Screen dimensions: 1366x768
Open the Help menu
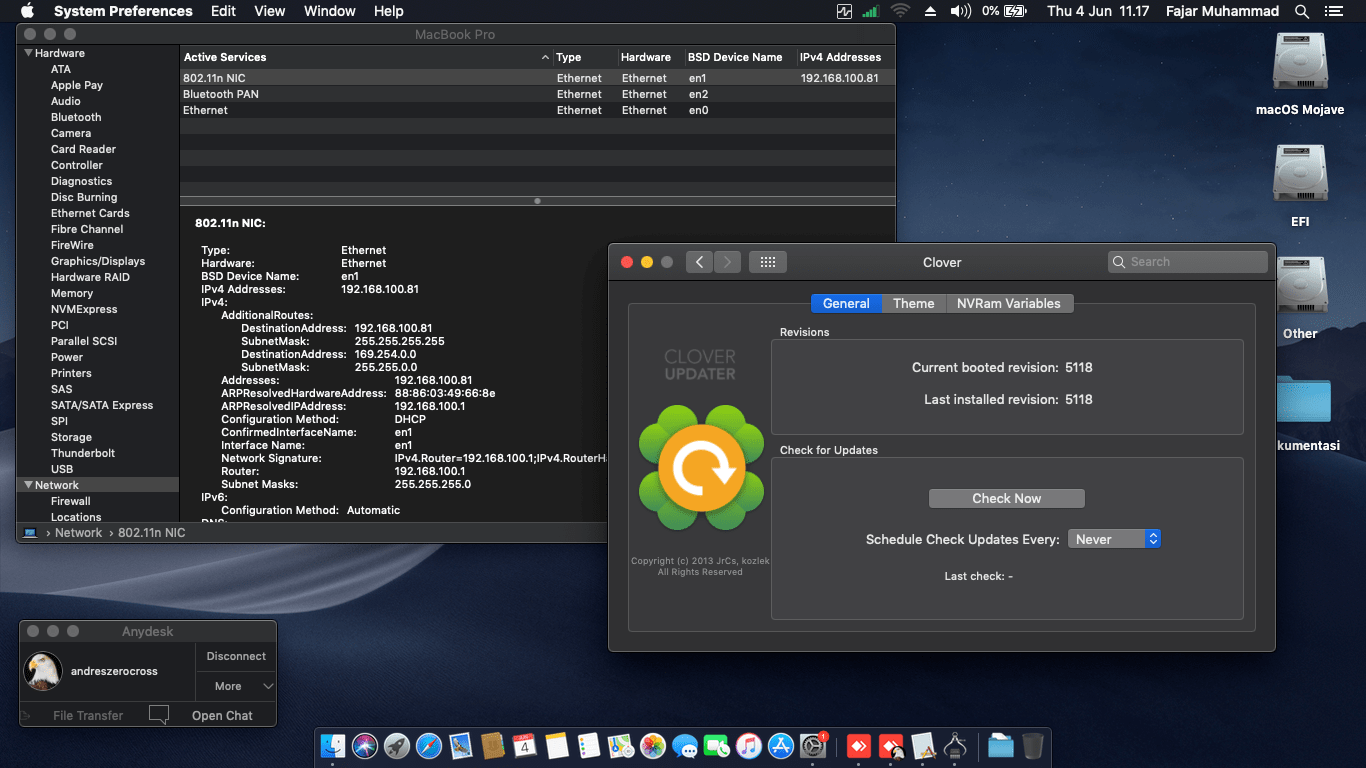pyautogui.click(x=389, y=11)
